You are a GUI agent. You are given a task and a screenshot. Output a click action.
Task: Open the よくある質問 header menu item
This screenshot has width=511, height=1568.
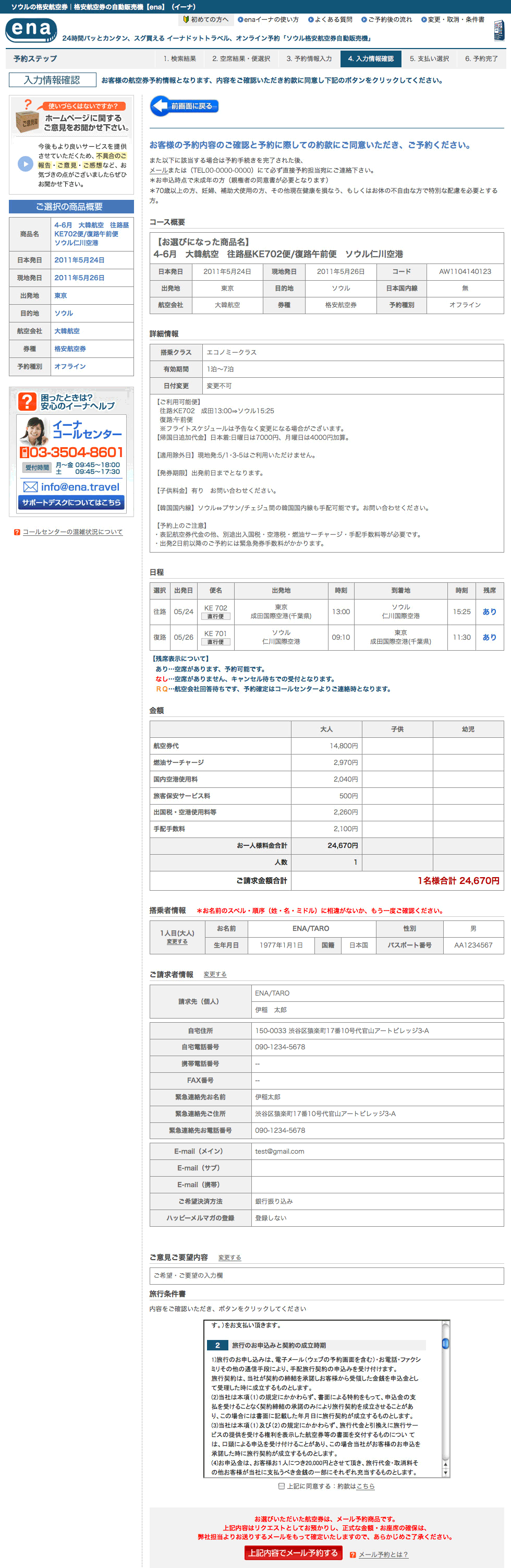coord(330,19)
